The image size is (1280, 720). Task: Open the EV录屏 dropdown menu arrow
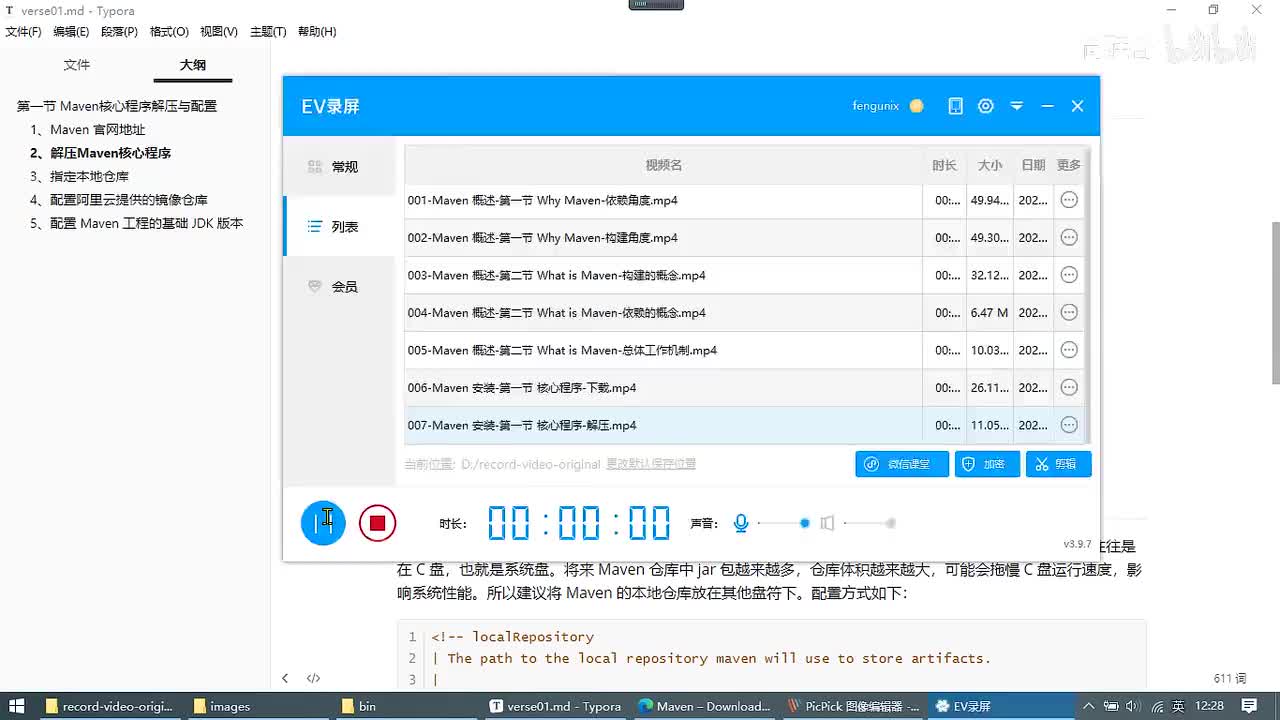click(x=1017, y=106)
